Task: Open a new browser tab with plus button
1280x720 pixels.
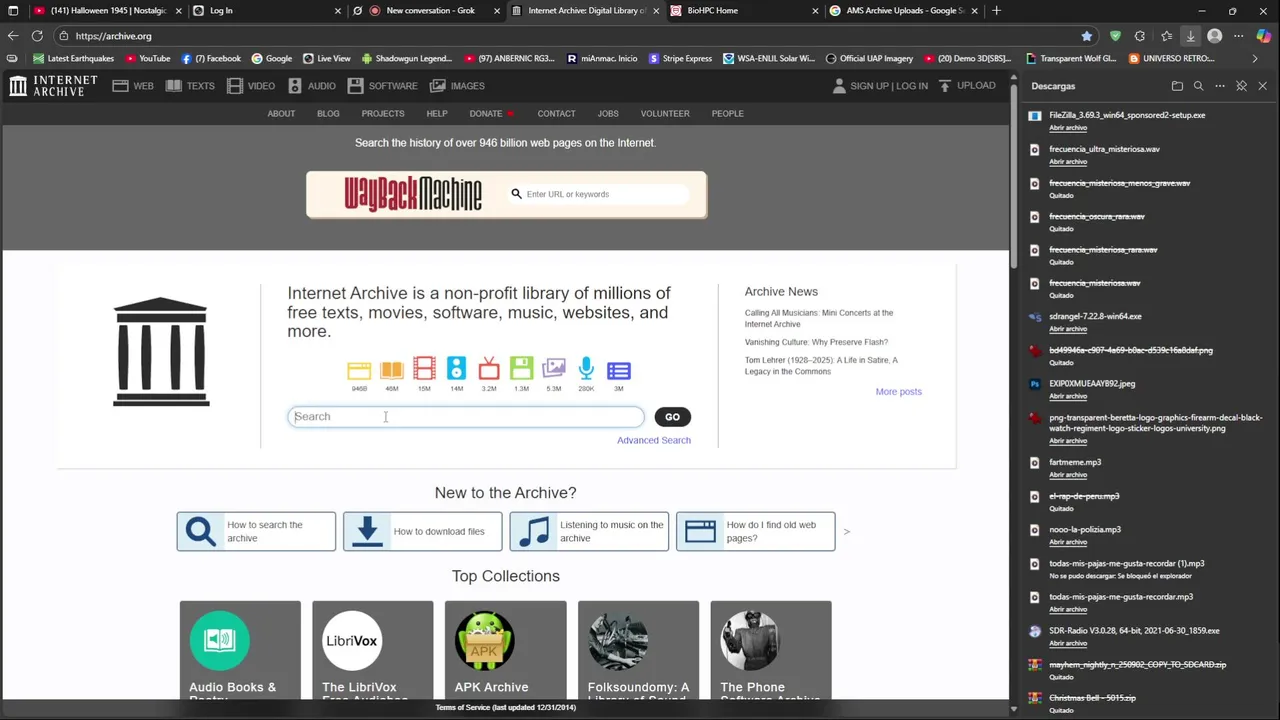Action: click(x=996, y=11)
